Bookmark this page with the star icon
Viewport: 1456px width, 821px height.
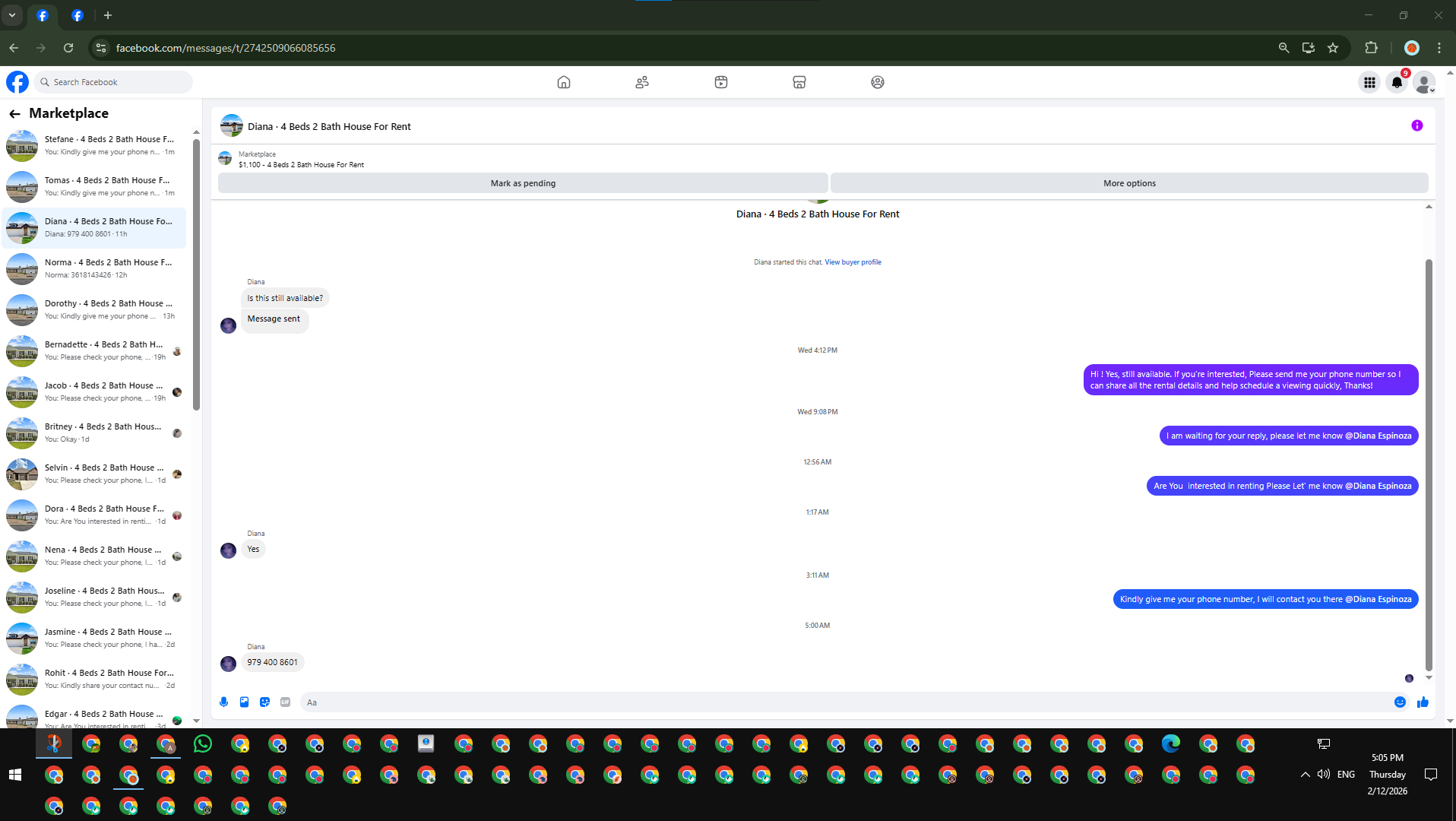point(1332,48)
